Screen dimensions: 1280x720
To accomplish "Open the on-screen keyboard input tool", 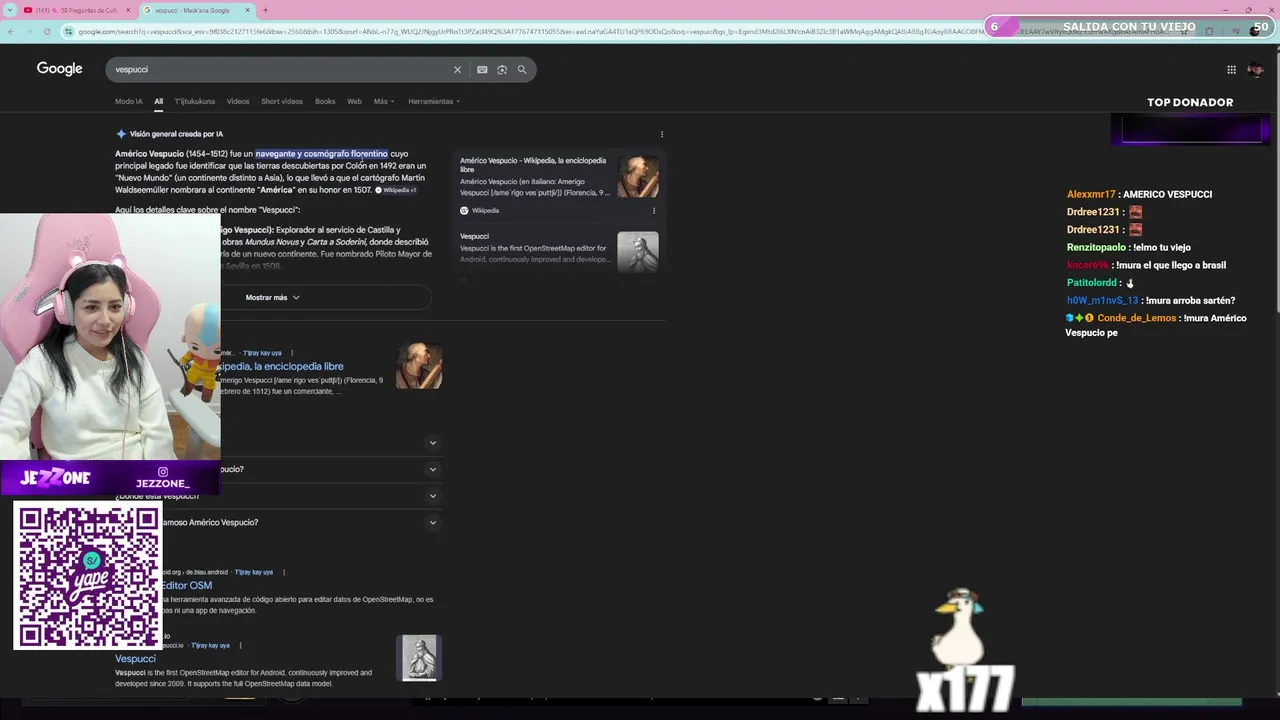I will [482, 70].
